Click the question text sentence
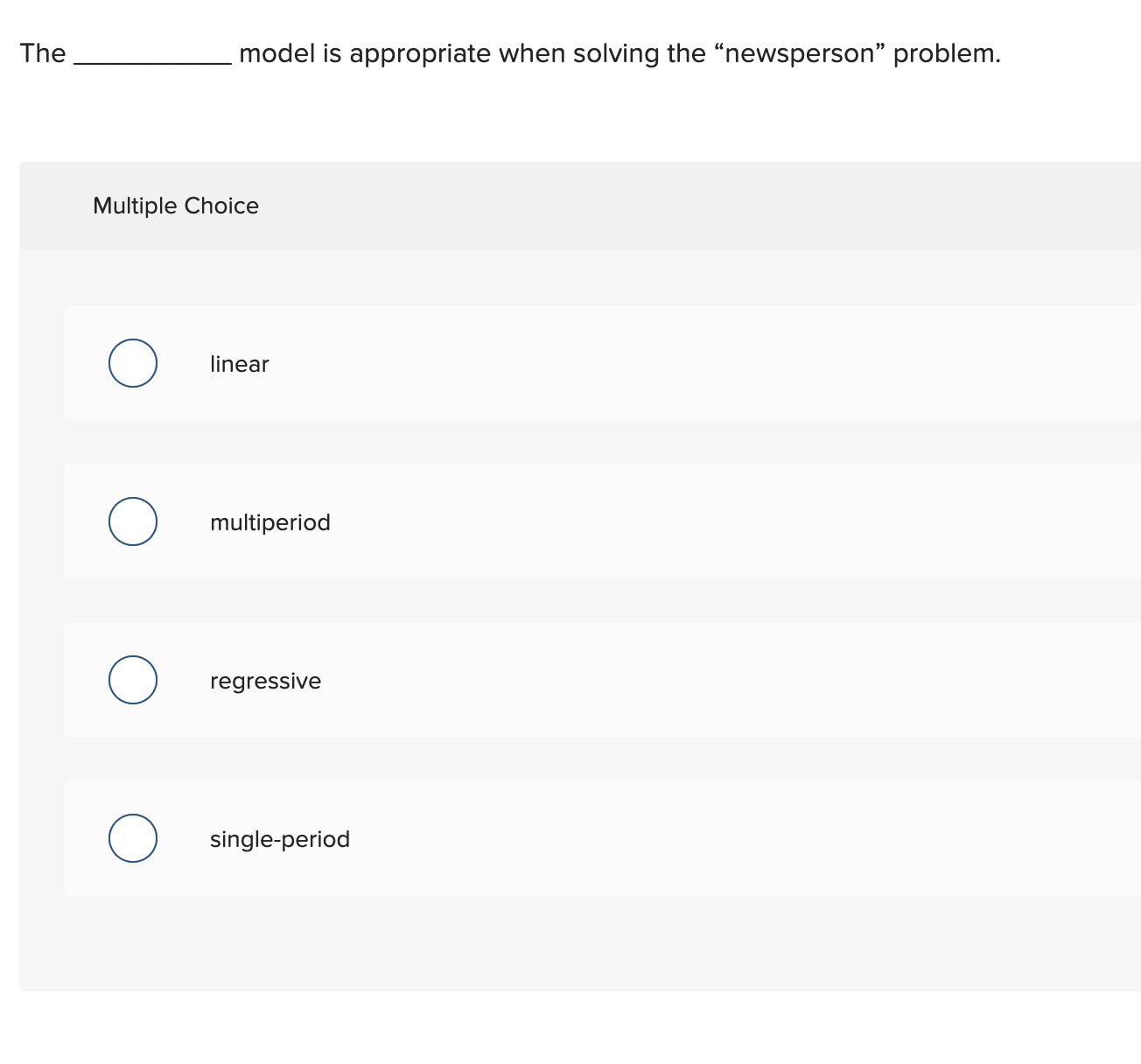The width and height of the screenshot is (1141, 1064). [x=511, y=53]
